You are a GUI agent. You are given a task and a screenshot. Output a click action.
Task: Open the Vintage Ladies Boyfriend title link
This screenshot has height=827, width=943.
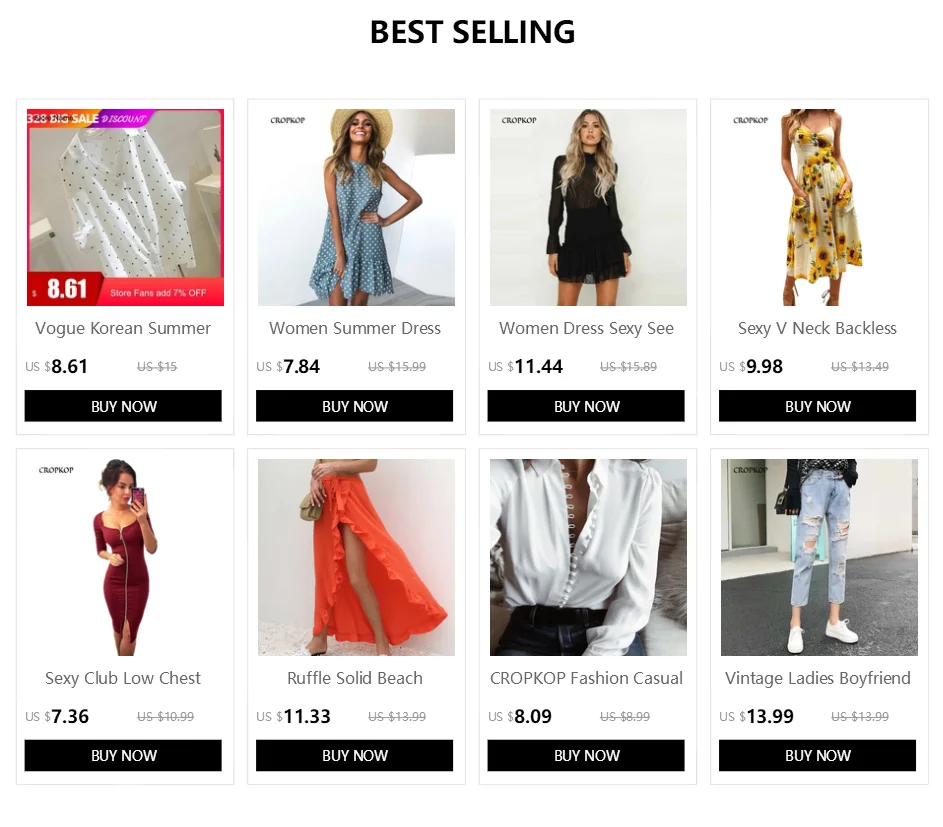click(817, 678)
